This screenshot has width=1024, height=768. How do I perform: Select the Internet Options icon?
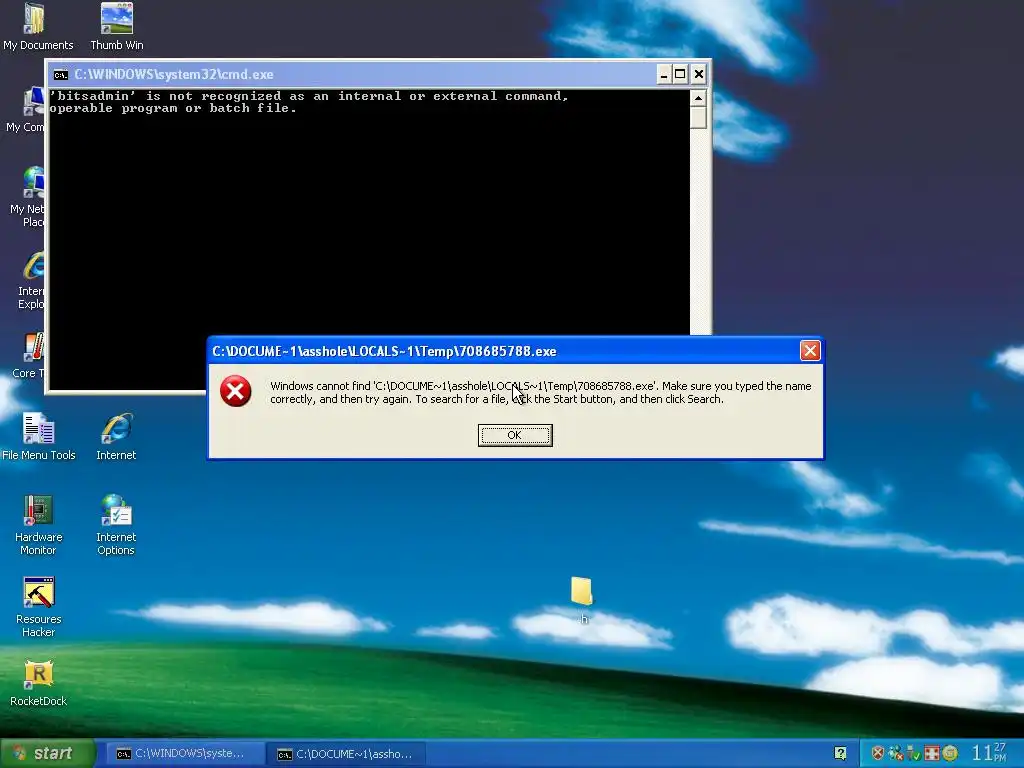click(x=116, y=524)
